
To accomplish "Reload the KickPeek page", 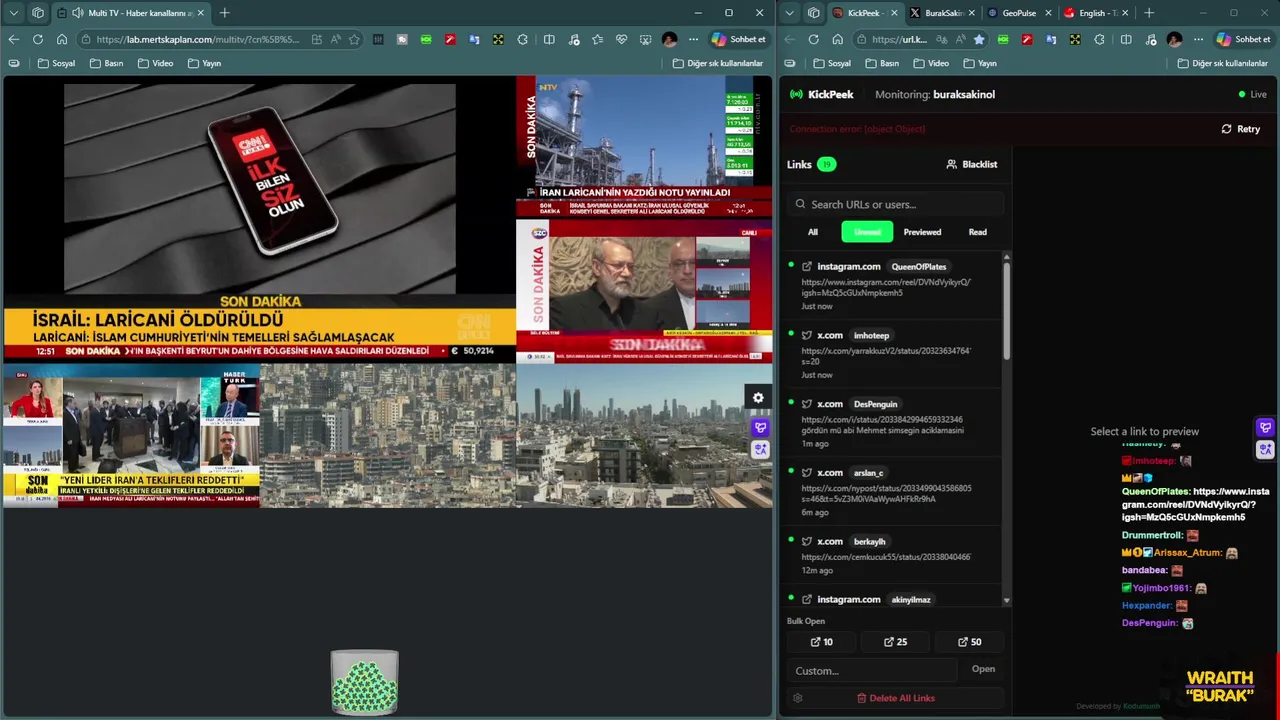I will point(813,39).
